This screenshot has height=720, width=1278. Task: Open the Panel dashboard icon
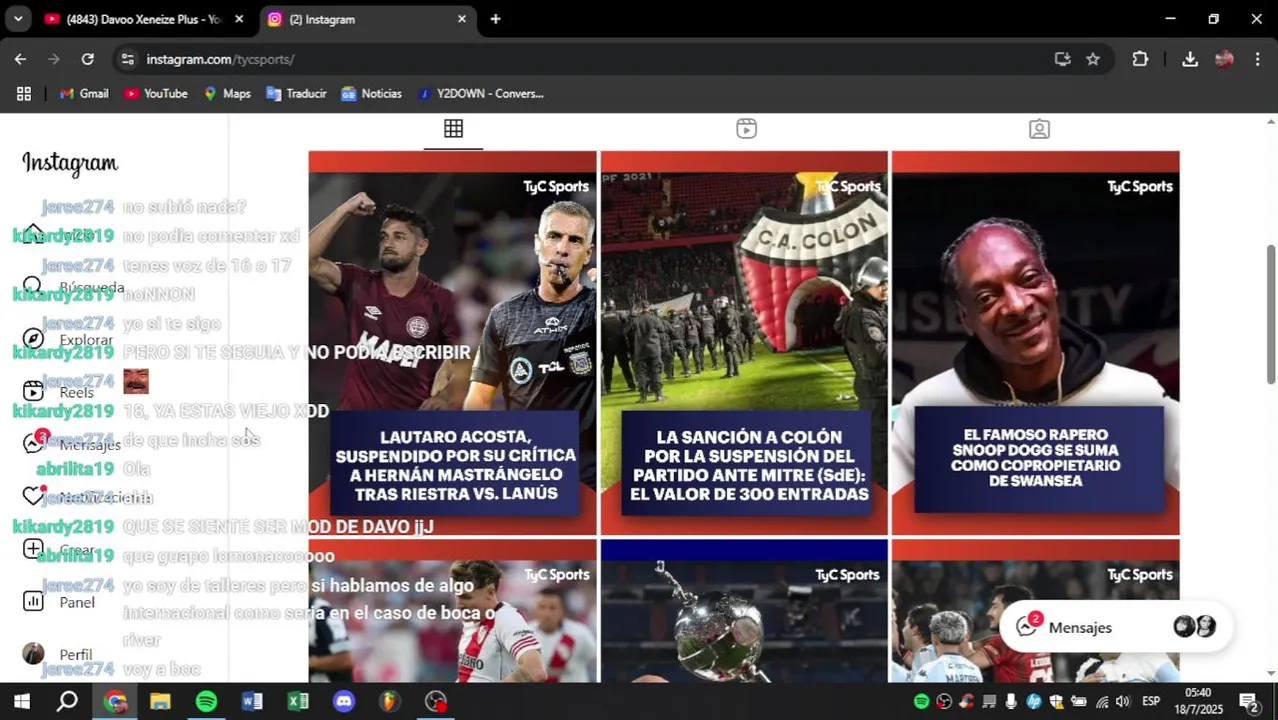click(33, 601)
